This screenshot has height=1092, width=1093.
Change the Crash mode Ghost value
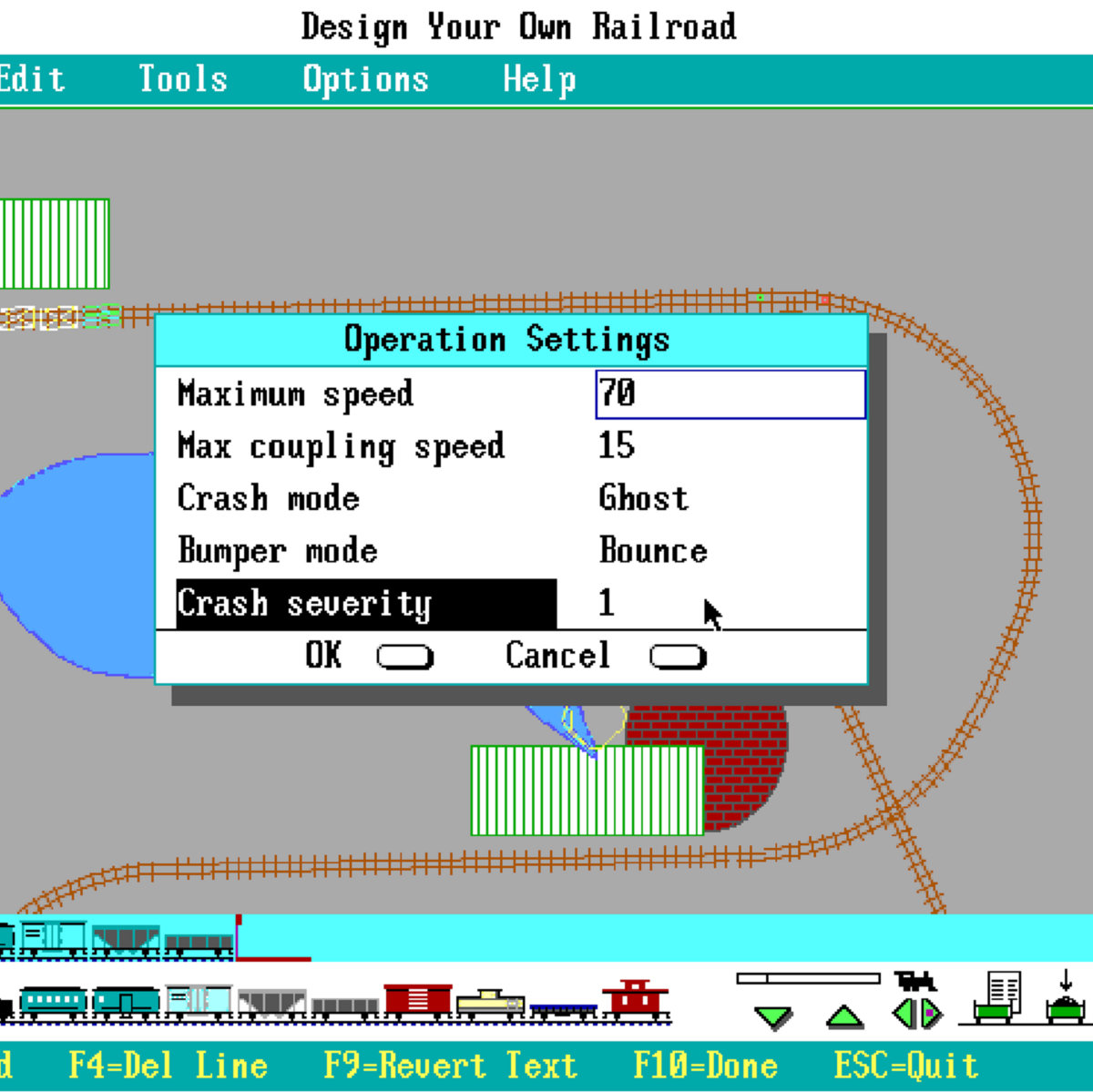(643, 498)
